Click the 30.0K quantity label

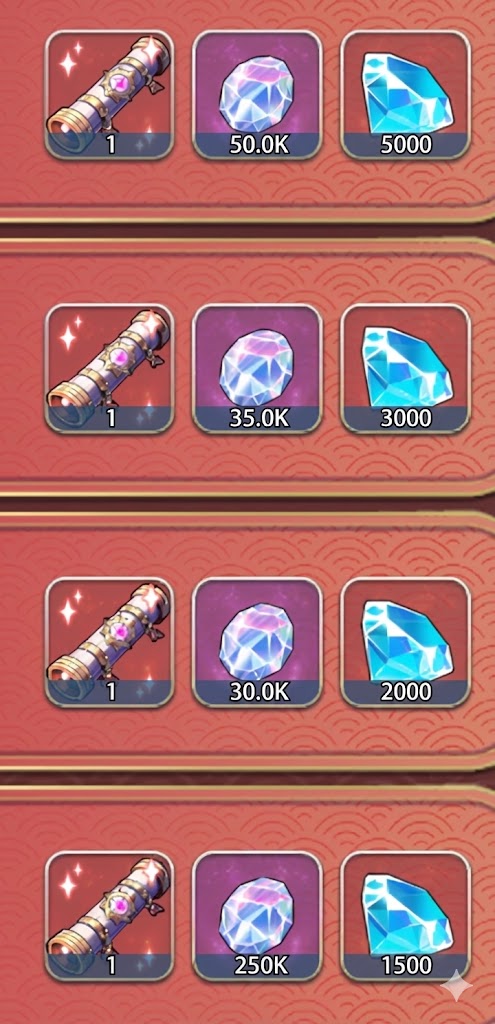point(258,692)
